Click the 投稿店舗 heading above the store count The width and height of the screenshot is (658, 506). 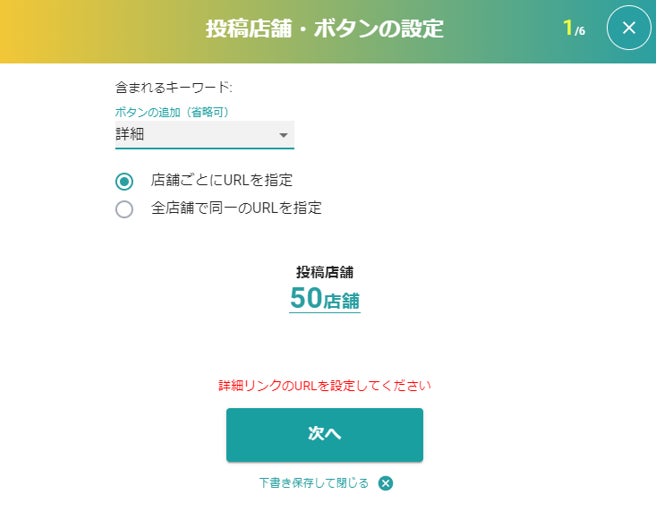click(x=325, y=272)
